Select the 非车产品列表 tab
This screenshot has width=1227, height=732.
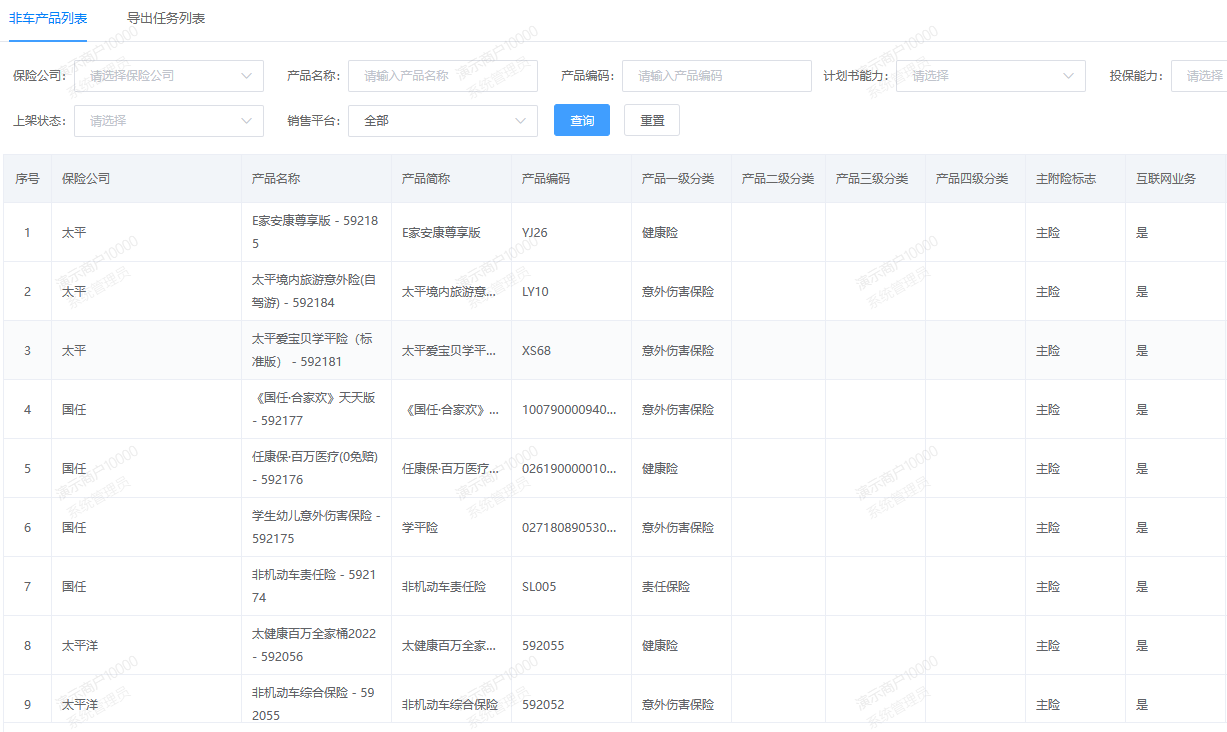tap(48, 19)
